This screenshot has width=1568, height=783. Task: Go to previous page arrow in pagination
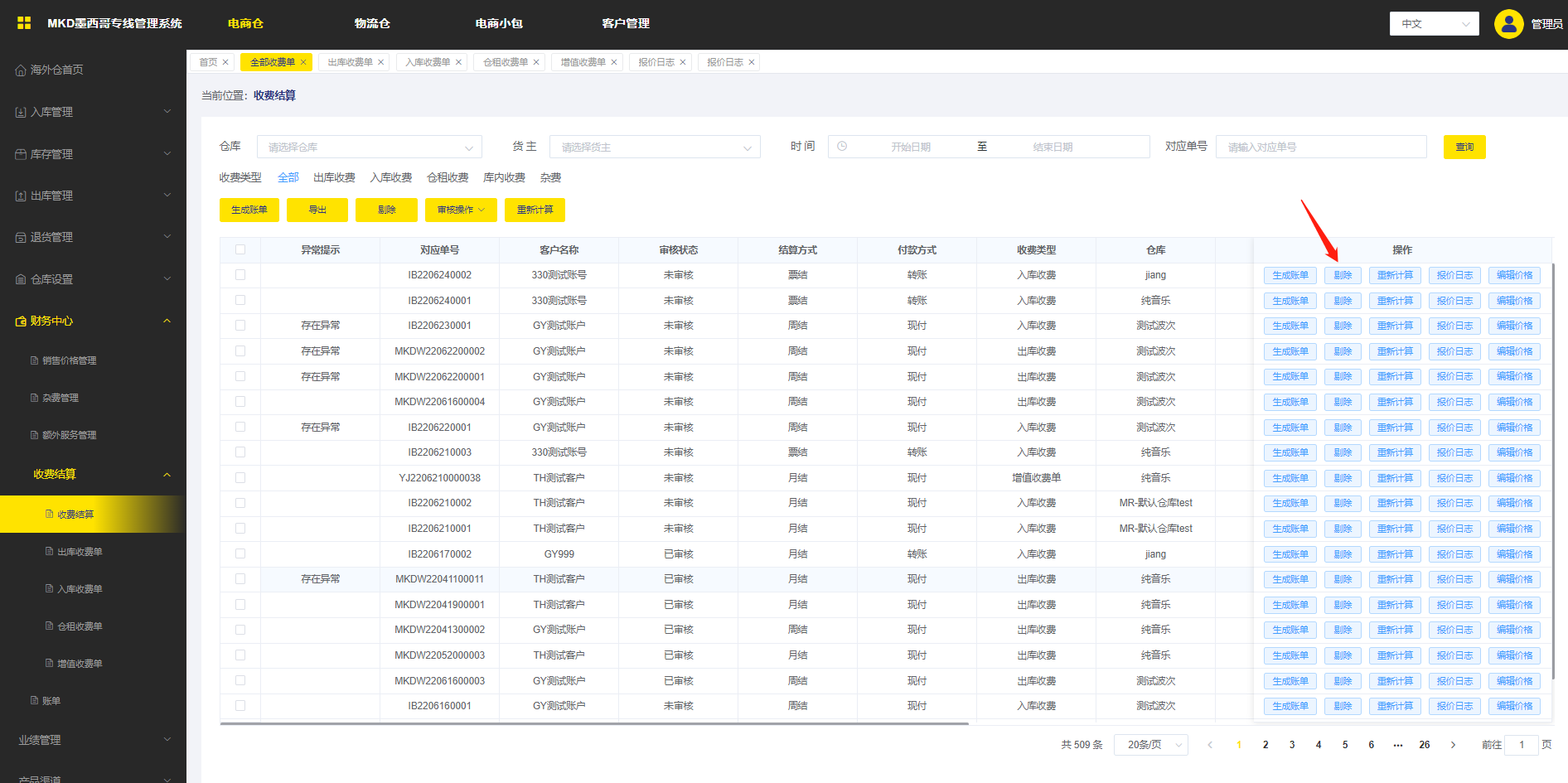coord(1210,745)
